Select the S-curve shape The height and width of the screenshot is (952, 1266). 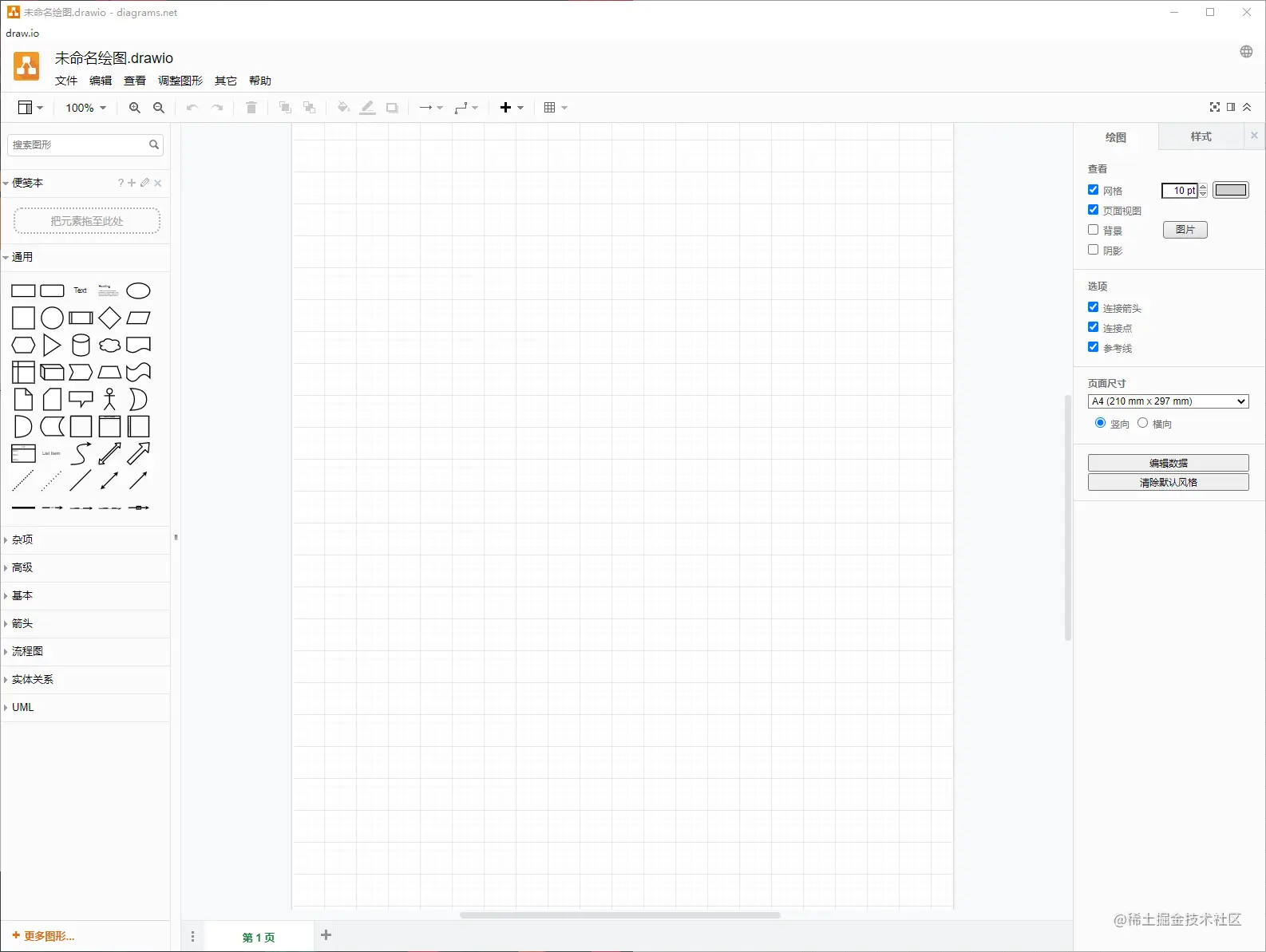[81, 453]
